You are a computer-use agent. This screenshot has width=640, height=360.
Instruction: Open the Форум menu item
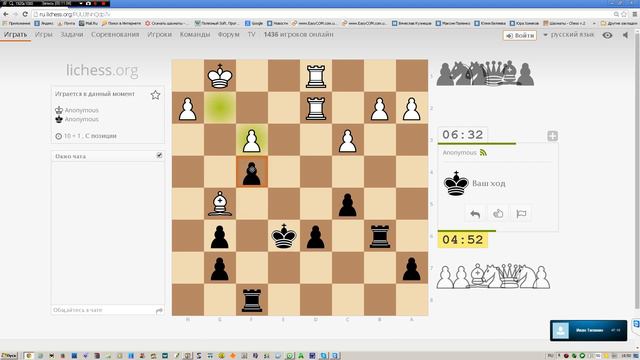click(x=229, y=35)
